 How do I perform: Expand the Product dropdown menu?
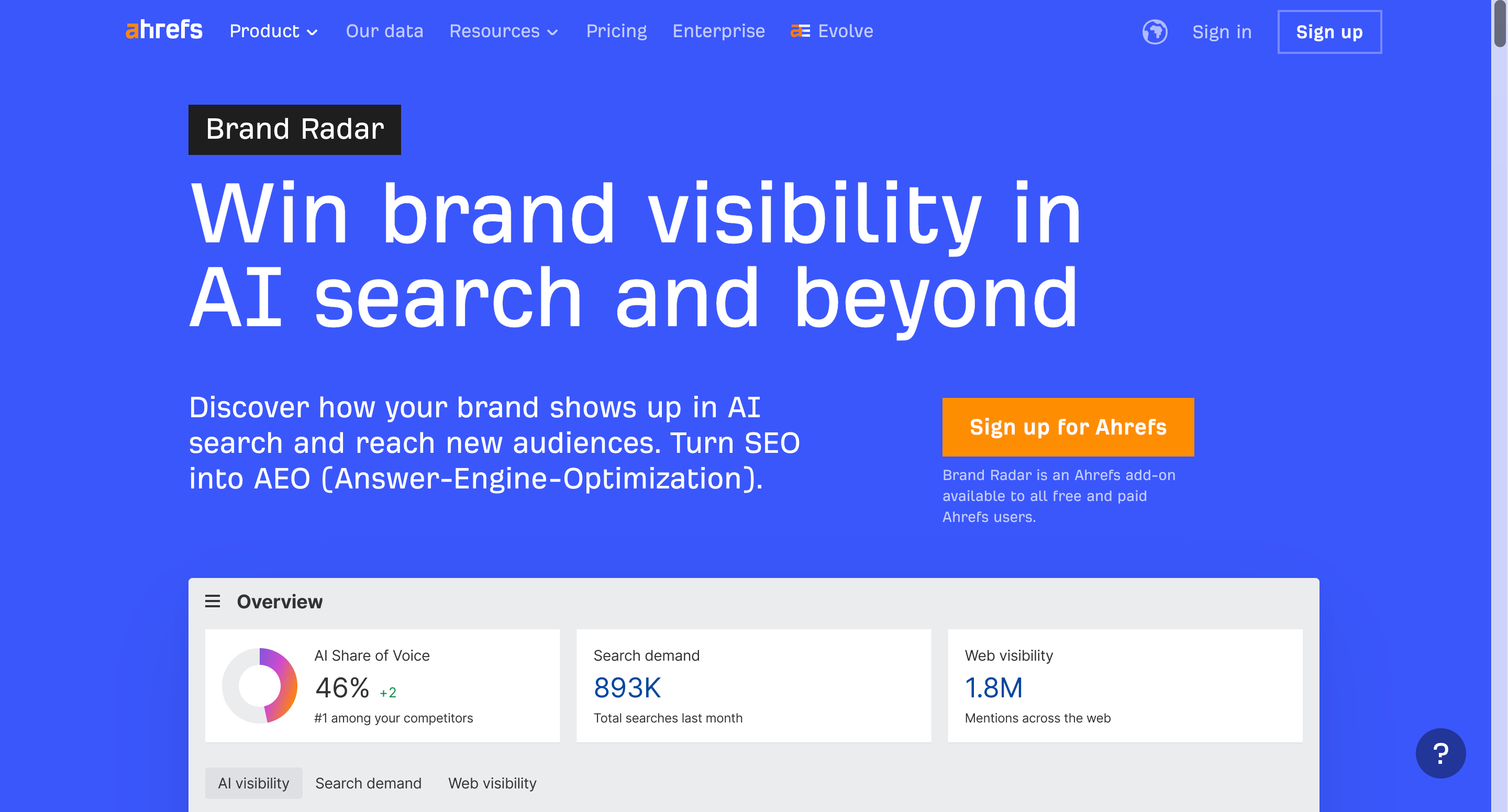coord(273,31)
